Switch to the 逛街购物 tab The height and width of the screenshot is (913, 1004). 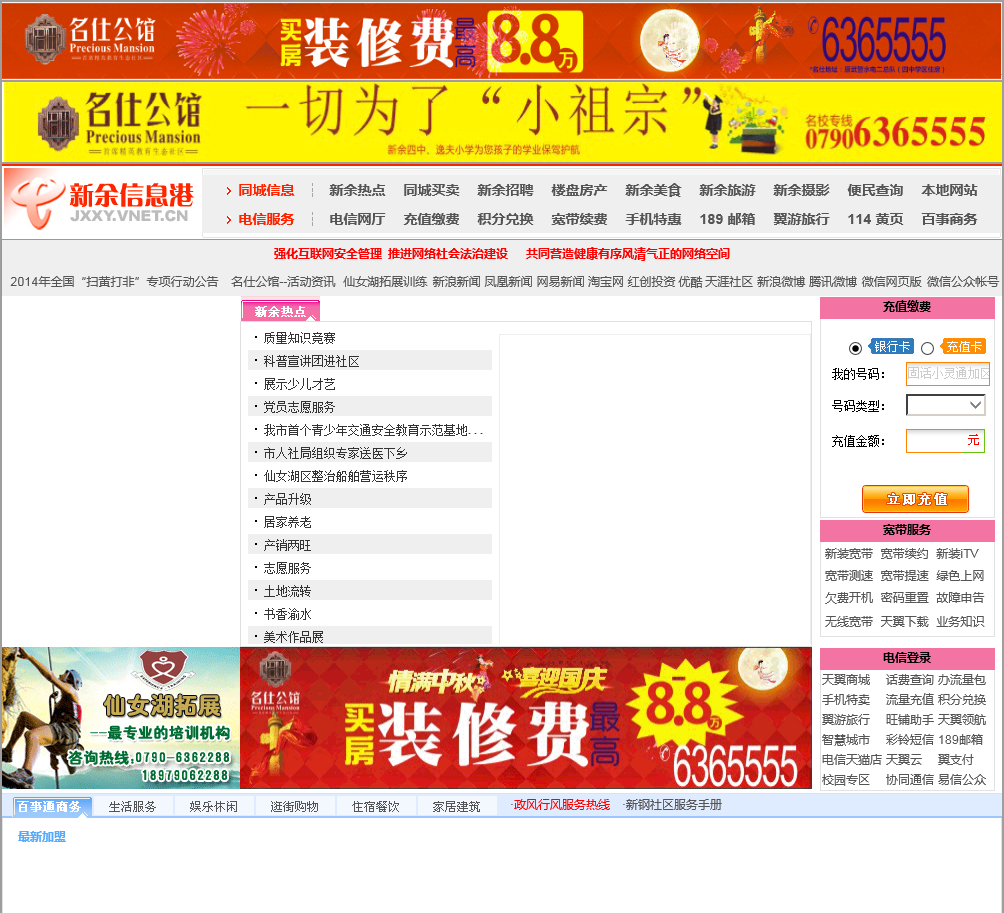295,807
